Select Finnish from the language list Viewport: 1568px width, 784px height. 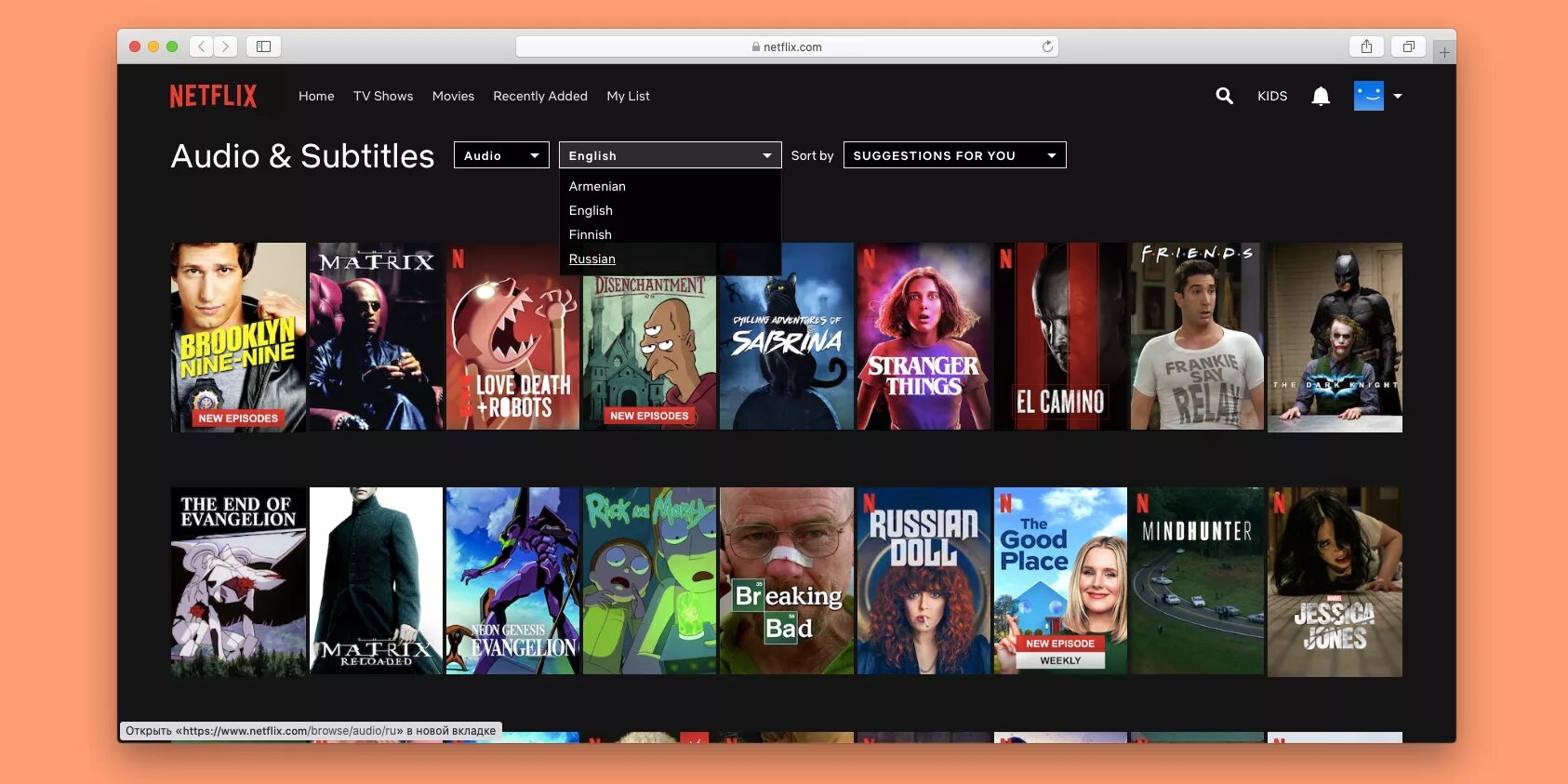pyautogui.click(x=591, y=234)
